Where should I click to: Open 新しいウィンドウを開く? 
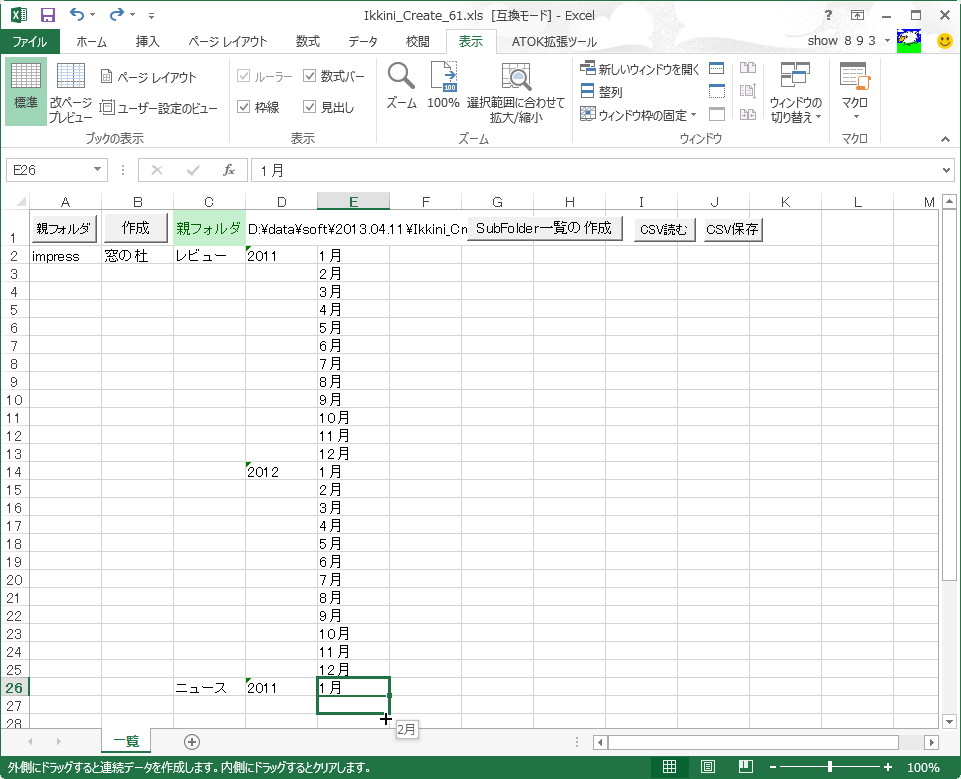click(639, 69)
